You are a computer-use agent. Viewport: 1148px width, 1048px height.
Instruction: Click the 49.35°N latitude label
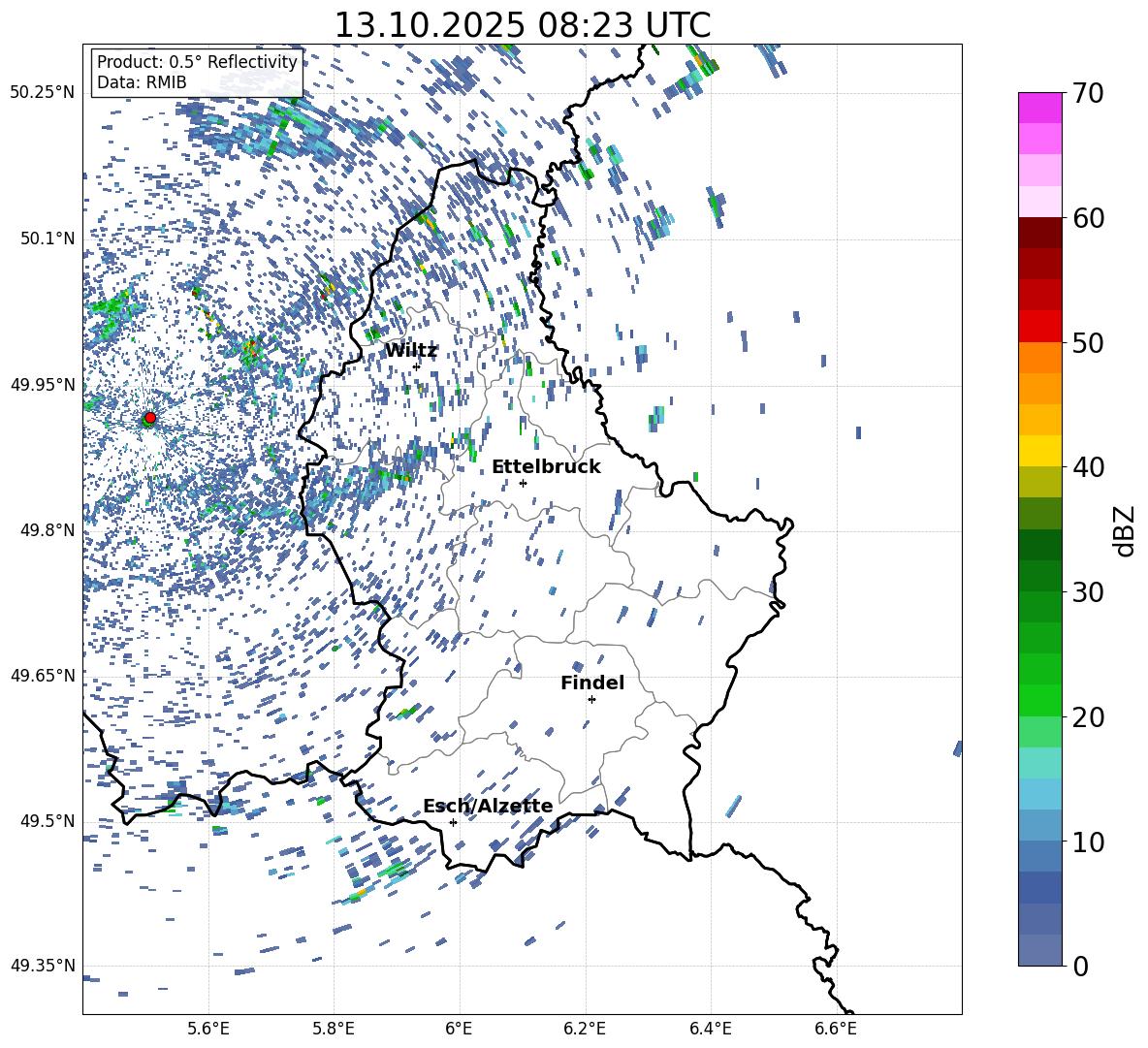43,966
